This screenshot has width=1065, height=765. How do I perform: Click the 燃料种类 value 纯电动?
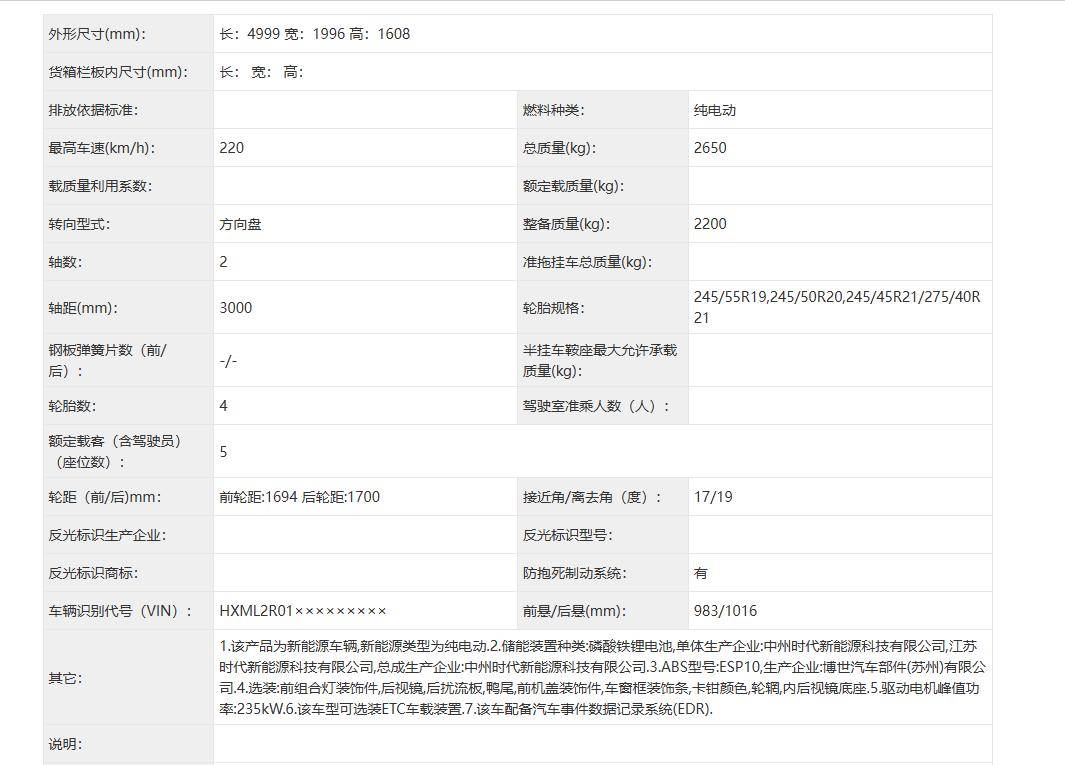(715, 110)
